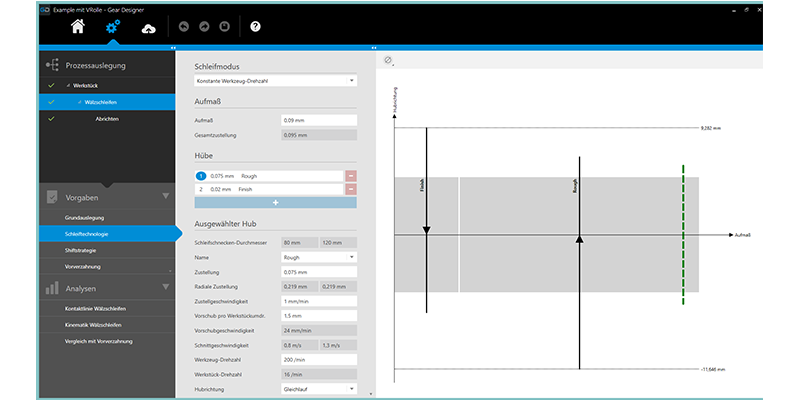Click the Werkstück-Drehzahl value 16 /min
The height and width of the screenshot is (400, 800).
[x=319, y=374]
